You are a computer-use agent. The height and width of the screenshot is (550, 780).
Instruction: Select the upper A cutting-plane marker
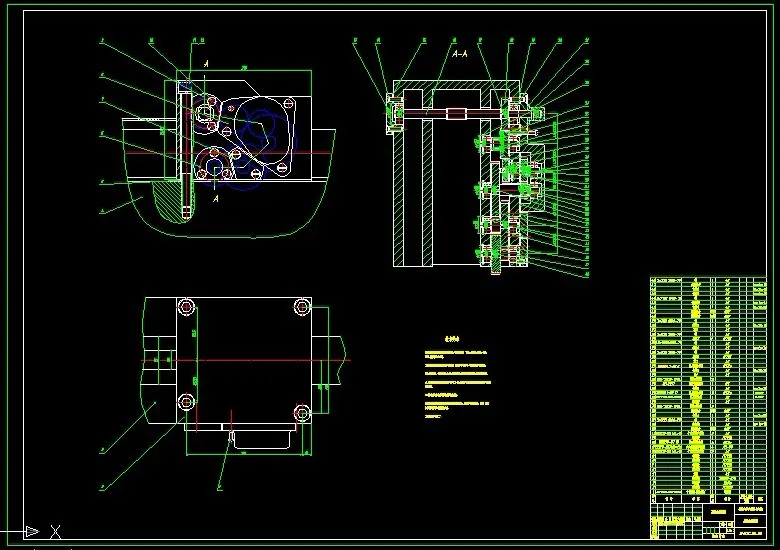(206, 64)
